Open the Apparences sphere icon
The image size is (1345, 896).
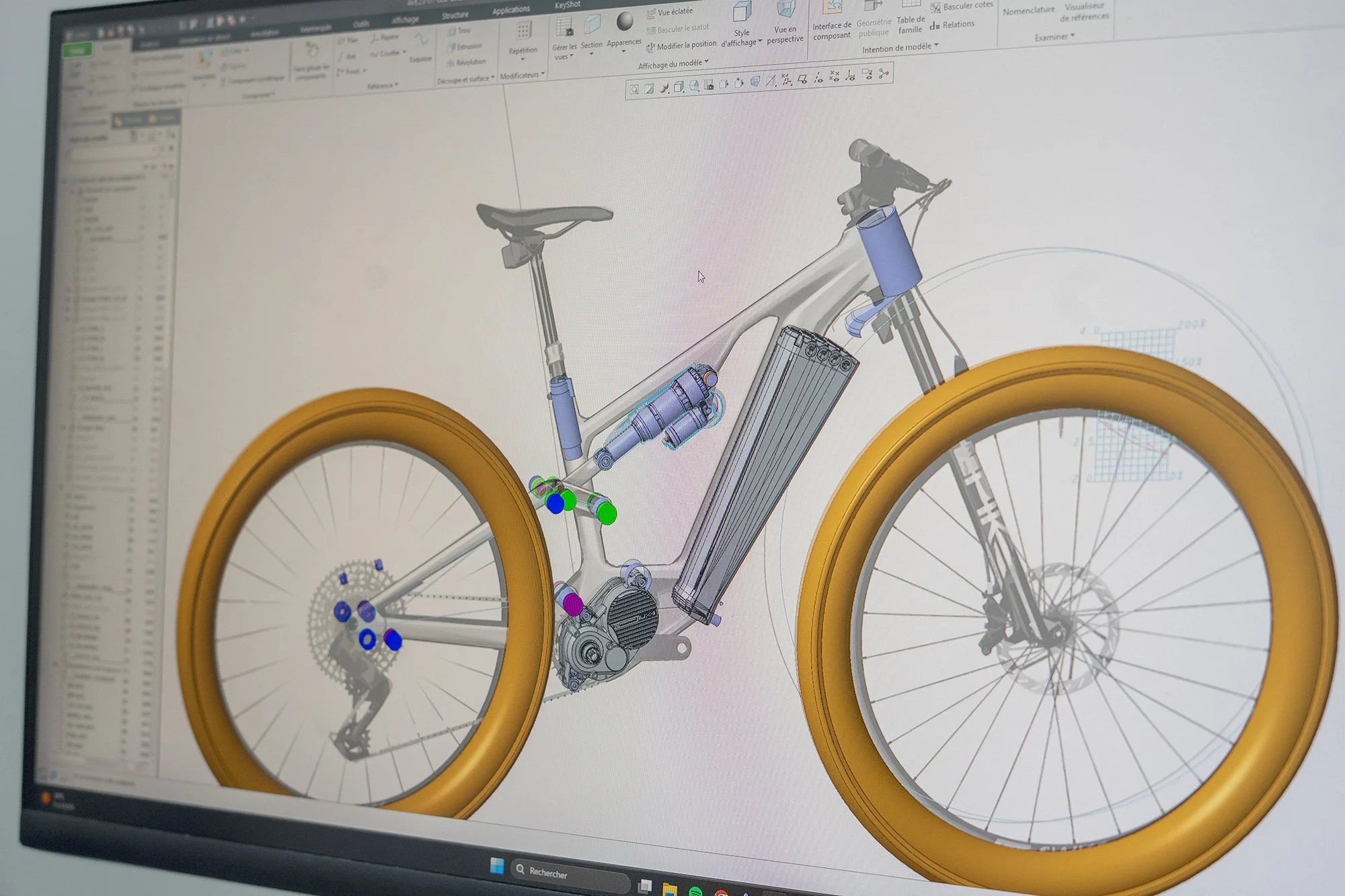coord(625,22)
